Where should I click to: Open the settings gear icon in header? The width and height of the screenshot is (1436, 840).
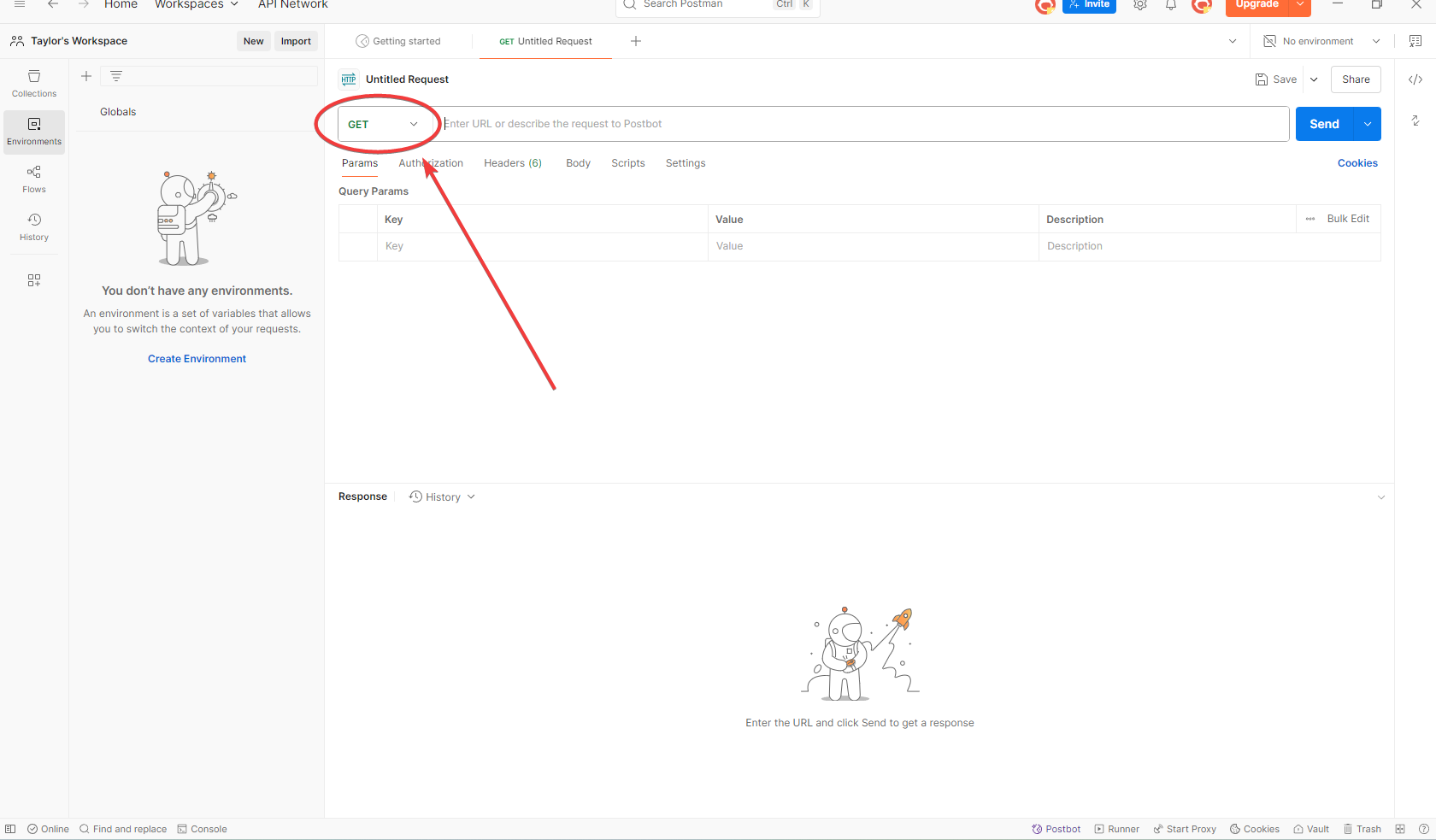(1140, 5)
